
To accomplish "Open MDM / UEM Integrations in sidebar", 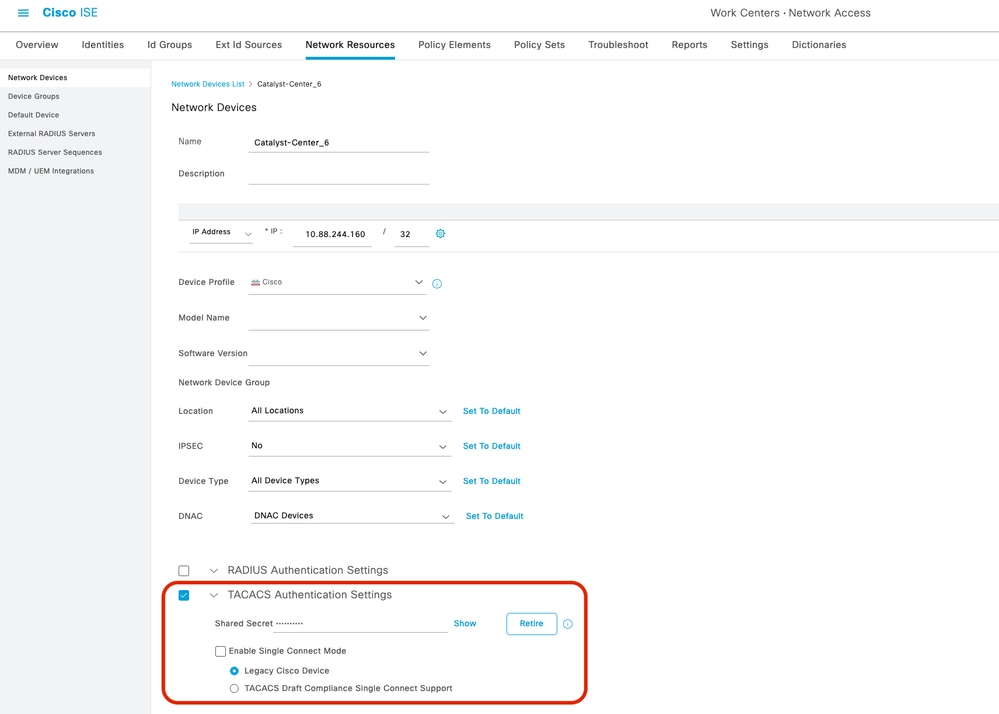I will 51,171.
